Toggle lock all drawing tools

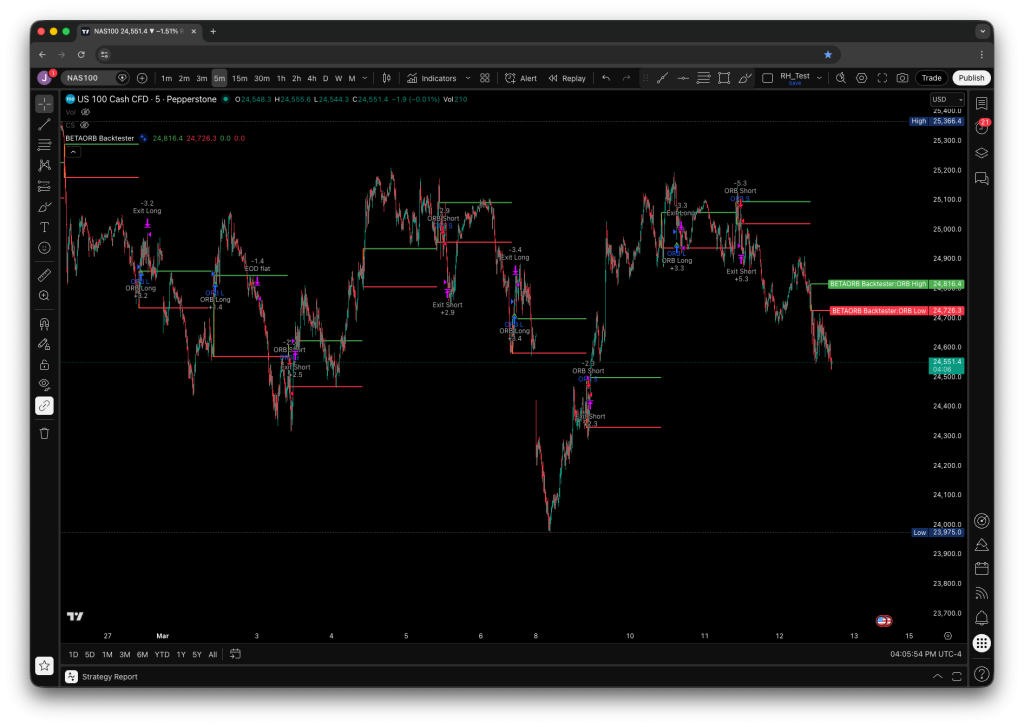44,364
